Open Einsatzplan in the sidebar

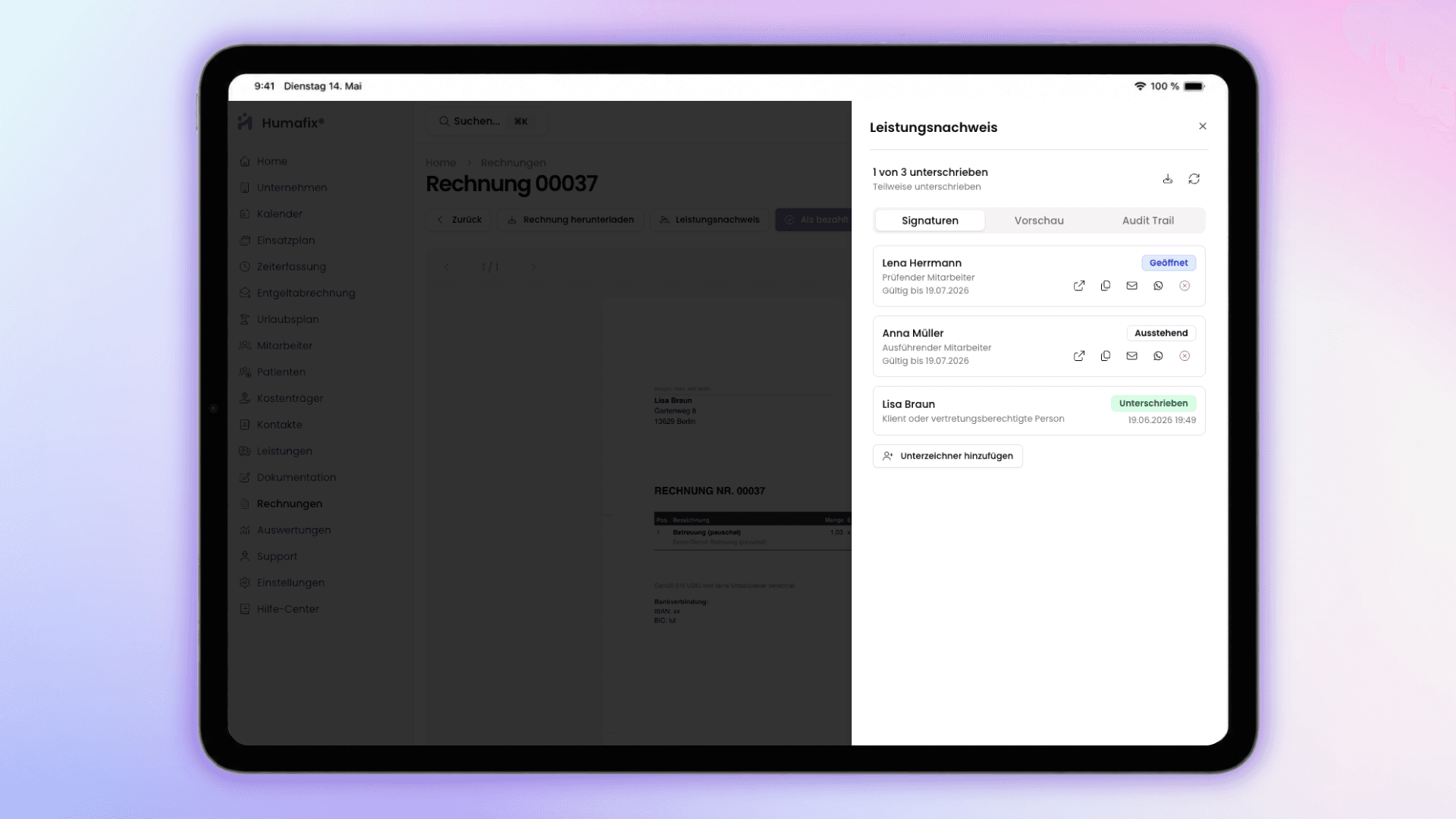(277, 240)
